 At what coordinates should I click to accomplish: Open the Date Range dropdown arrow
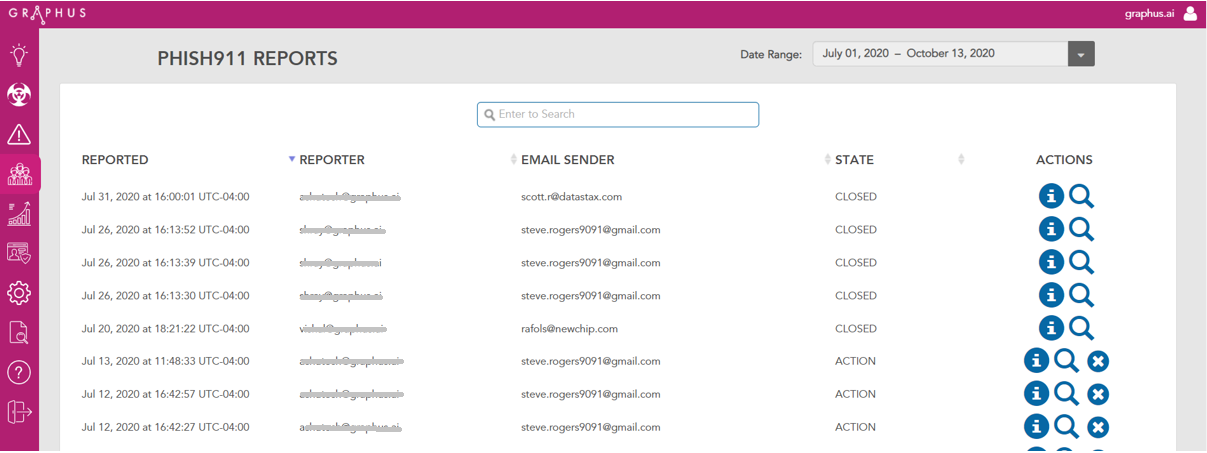point(1081,54)
